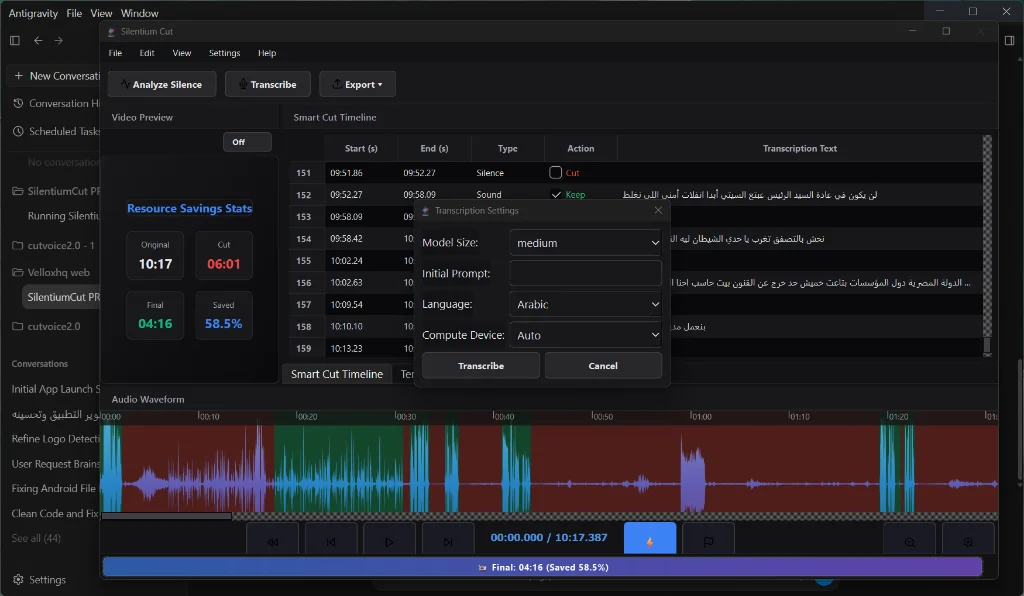Start a New Conversation in Antigravity

(56, 76)
